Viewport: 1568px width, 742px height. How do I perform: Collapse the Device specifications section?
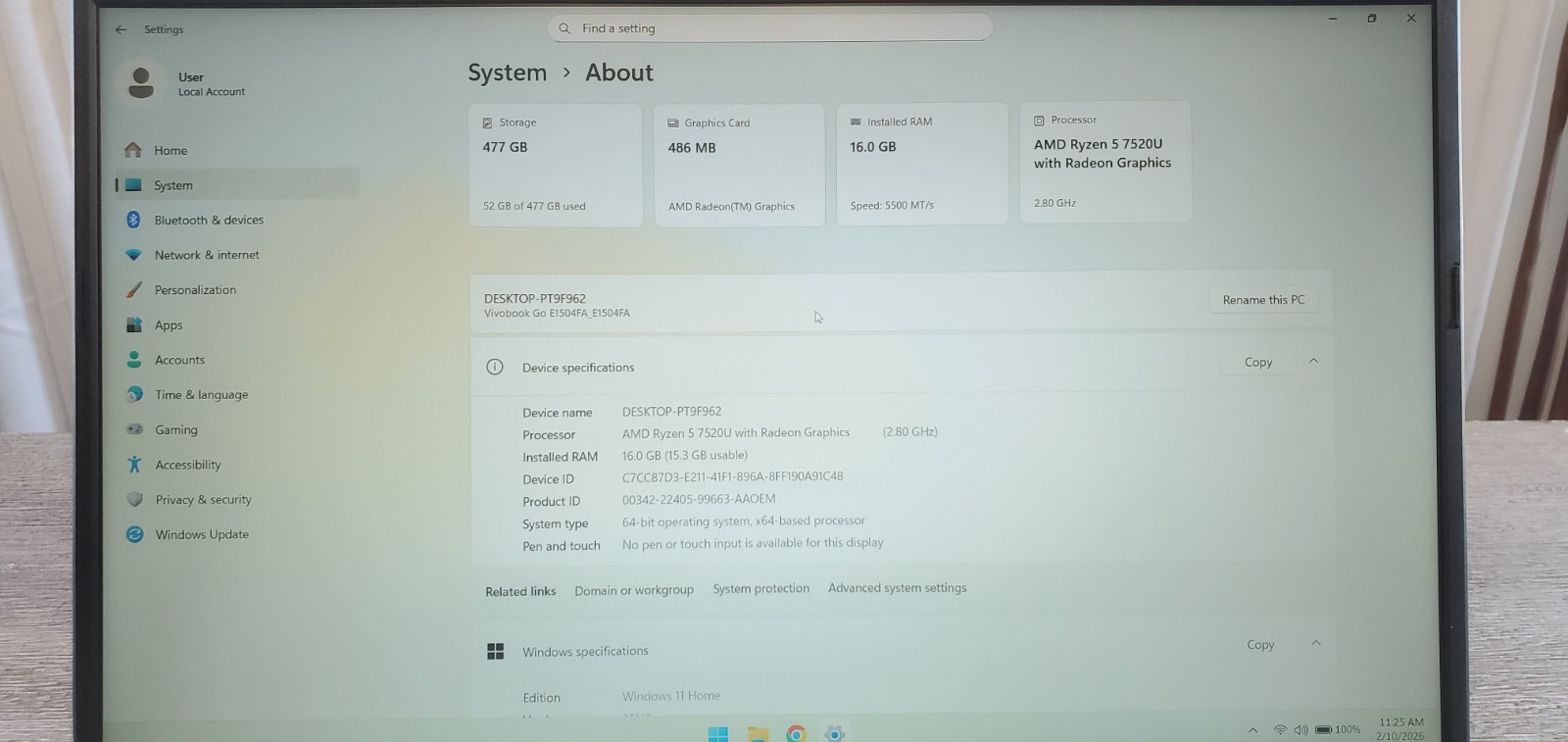pos(1314,361)
